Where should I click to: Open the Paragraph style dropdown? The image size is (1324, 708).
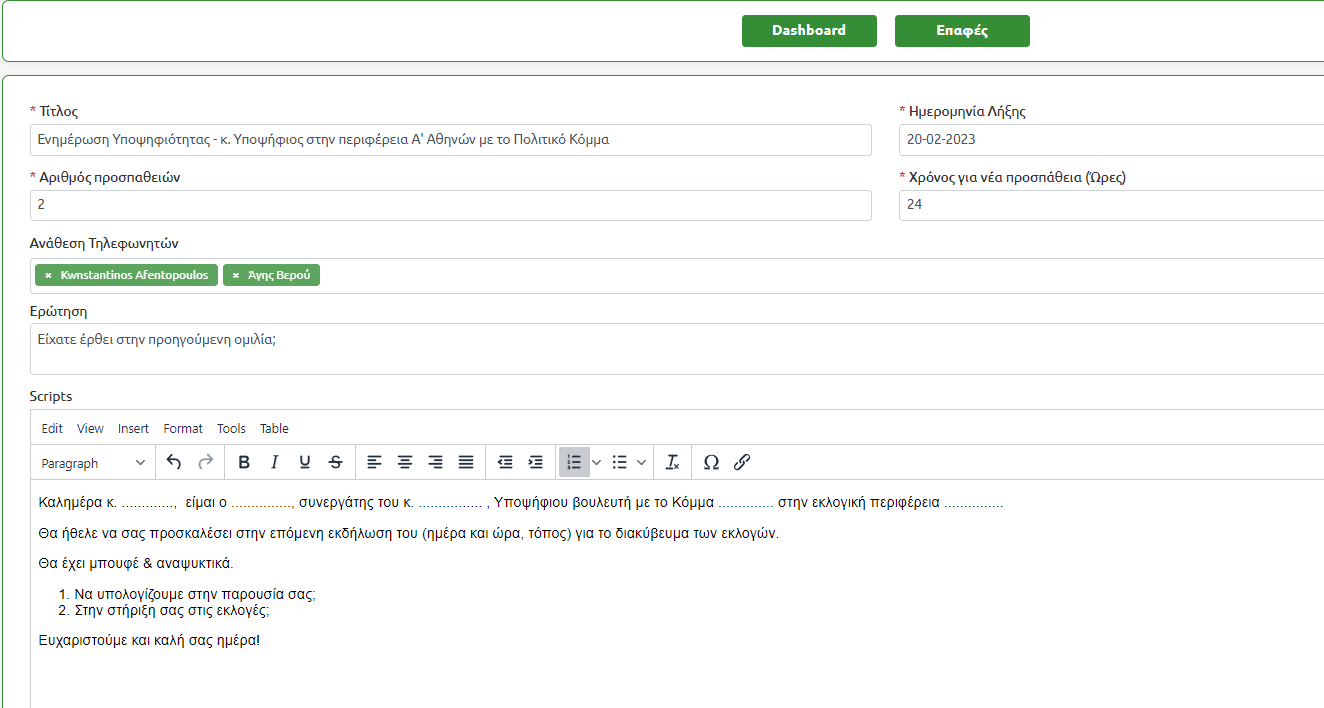93,463
